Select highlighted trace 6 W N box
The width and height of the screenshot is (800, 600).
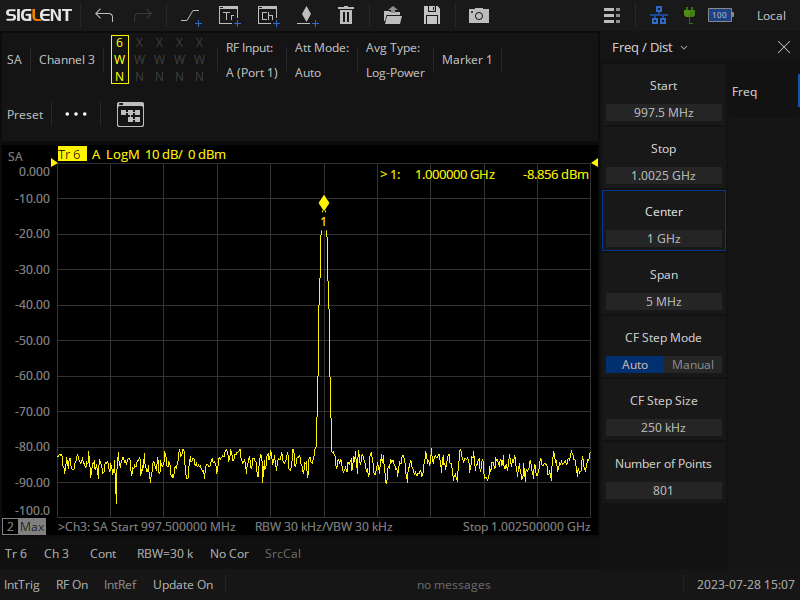(x=119, y=59)
